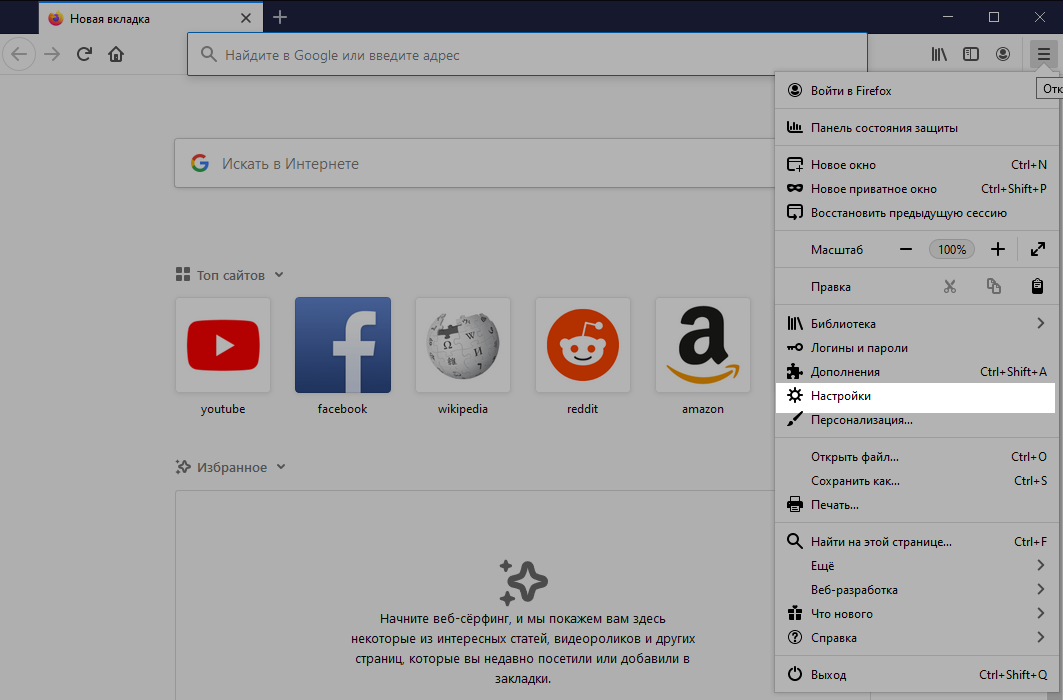Choose Печать... menu item
This screenshot has height=700, width=1063.
[915, 505]
